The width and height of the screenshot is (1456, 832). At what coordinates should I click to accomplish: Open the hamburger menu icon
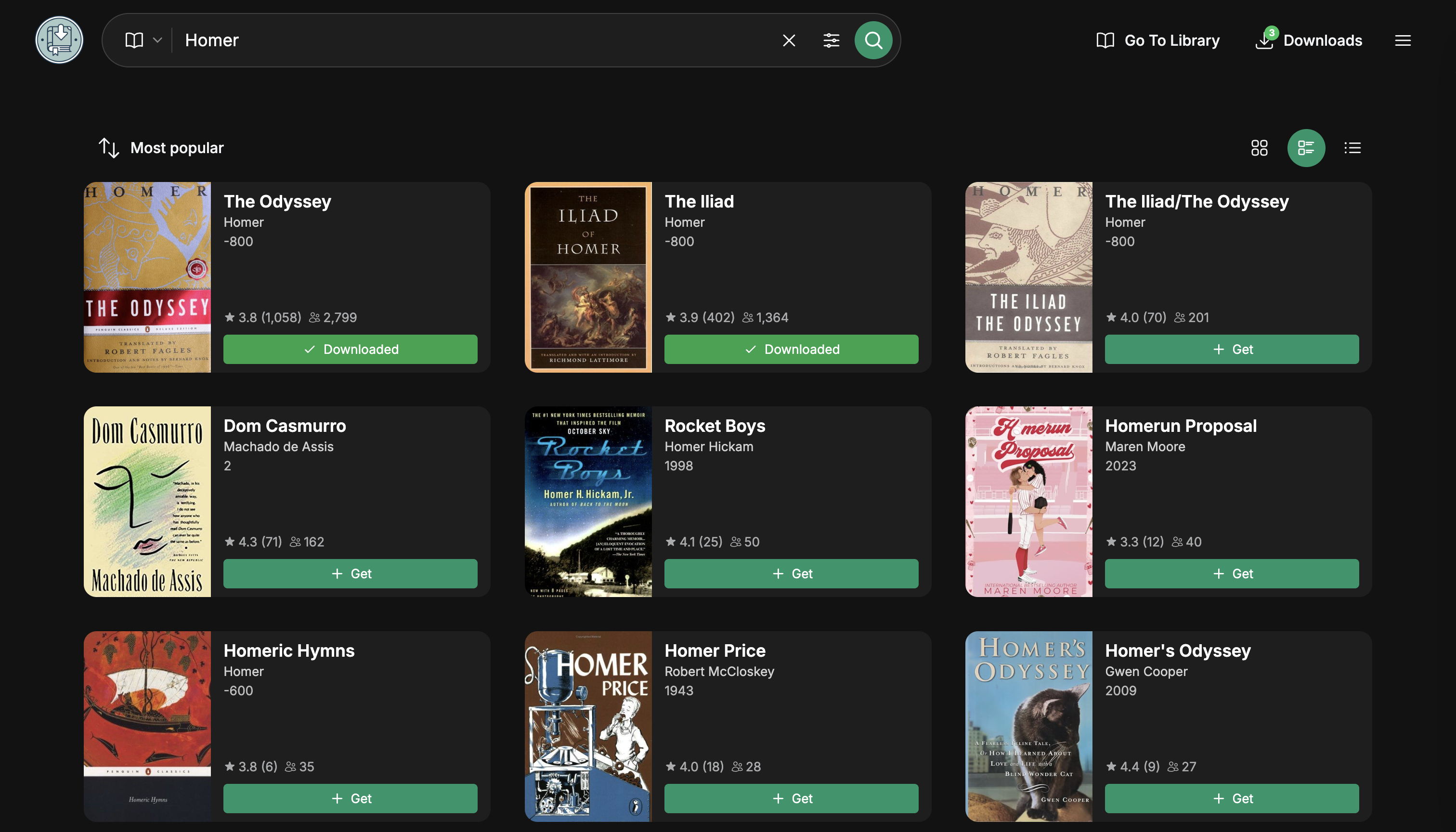(1403, 40)
